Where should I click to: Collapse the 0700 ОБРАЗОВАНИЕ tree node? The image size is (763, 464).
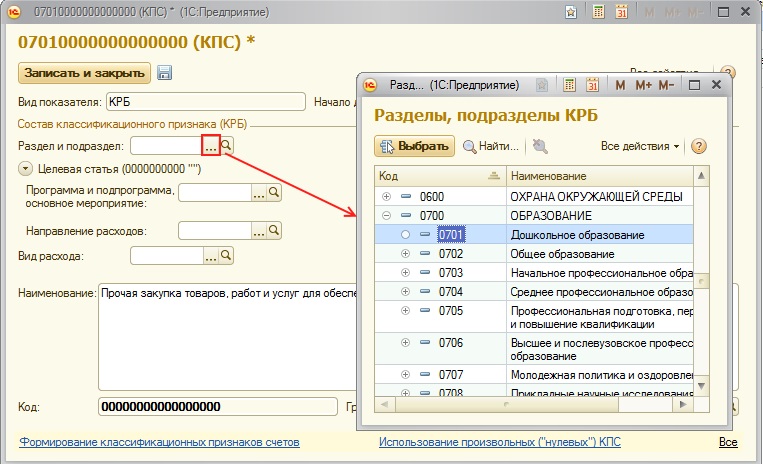[x=386, y=215]
